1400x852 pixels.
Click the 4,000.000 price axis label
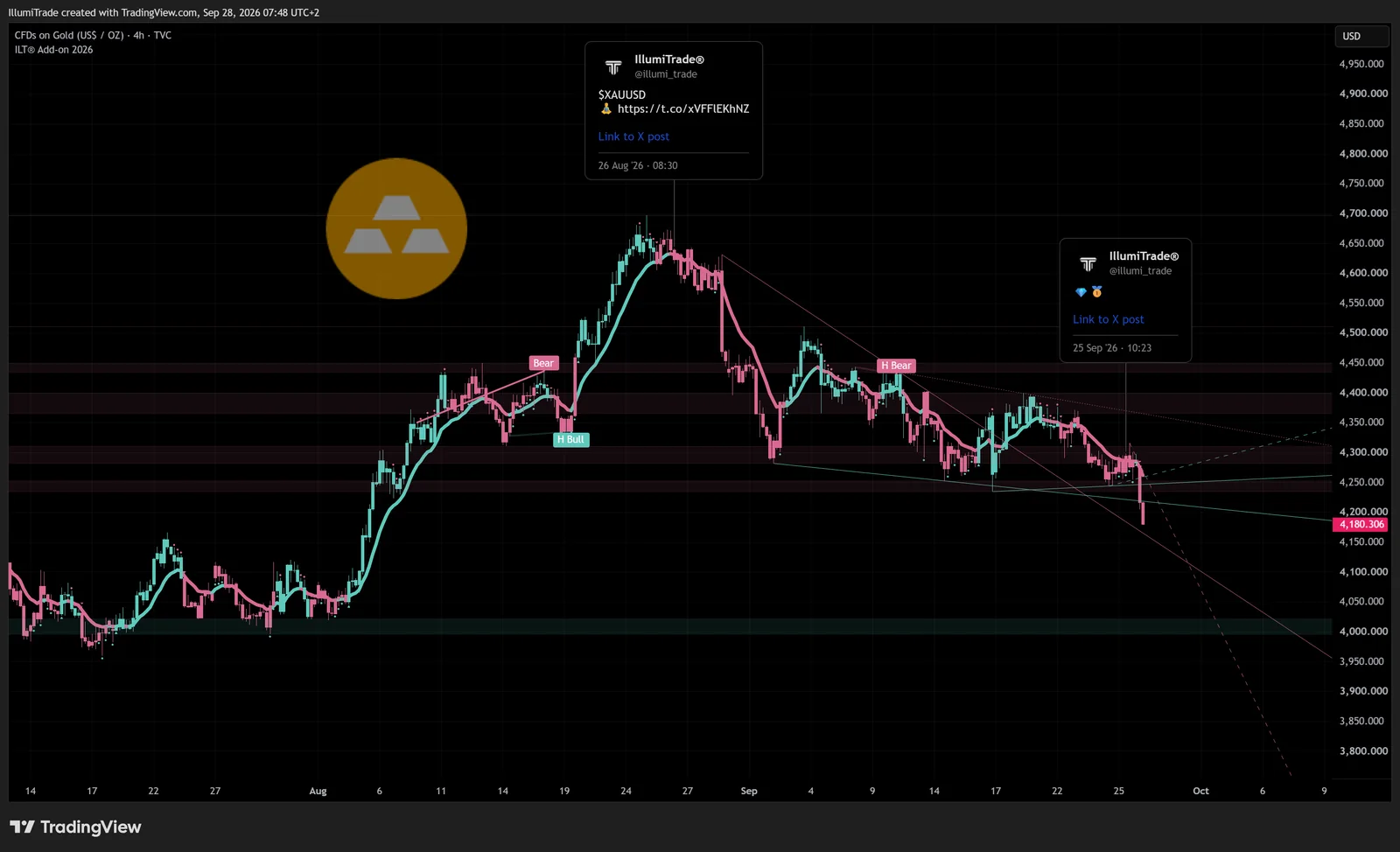1363,631
